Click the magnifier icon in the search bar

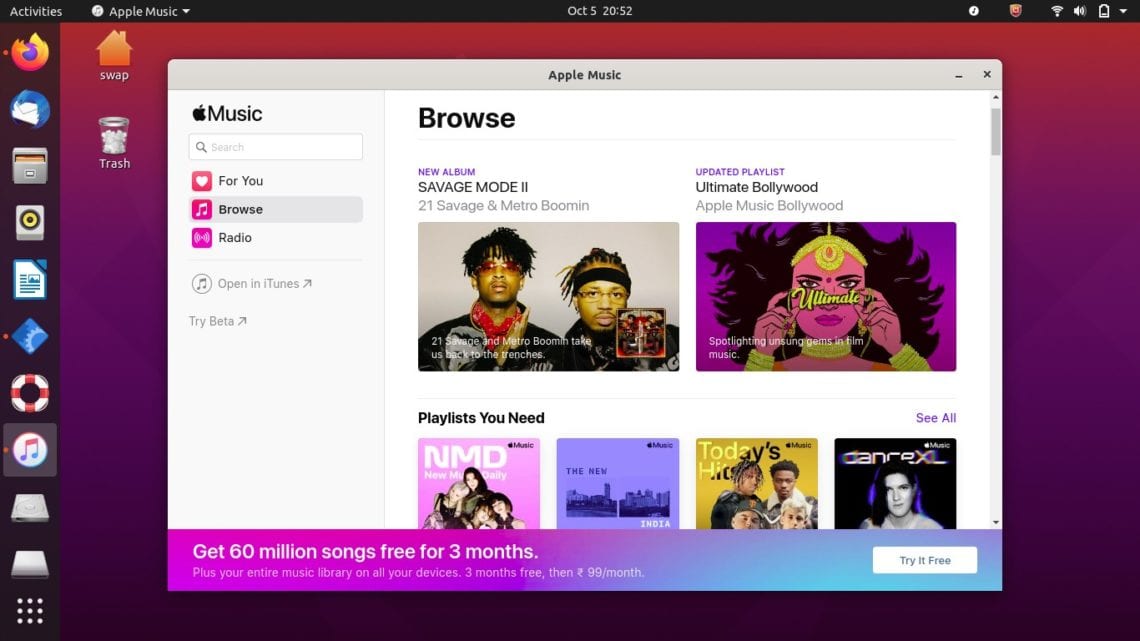203,146
